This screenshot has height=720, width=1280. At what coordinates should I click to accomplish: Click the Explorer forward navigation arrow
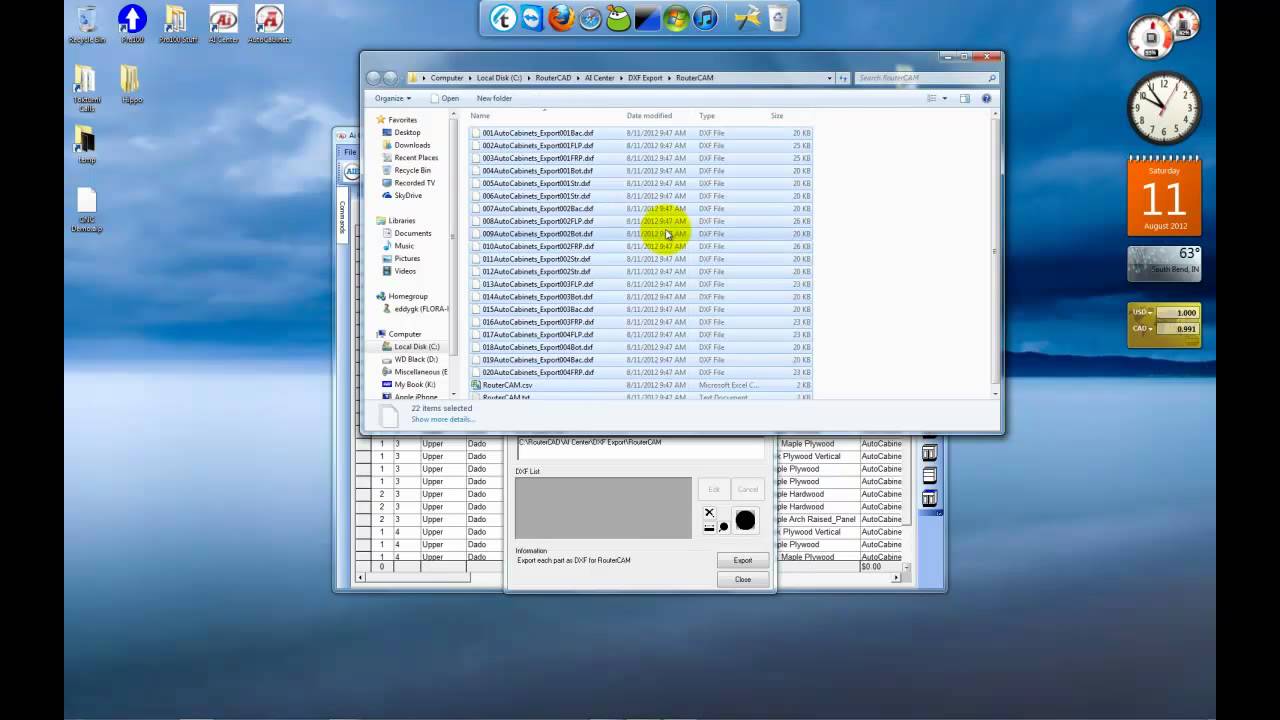[x=390, y=77]
